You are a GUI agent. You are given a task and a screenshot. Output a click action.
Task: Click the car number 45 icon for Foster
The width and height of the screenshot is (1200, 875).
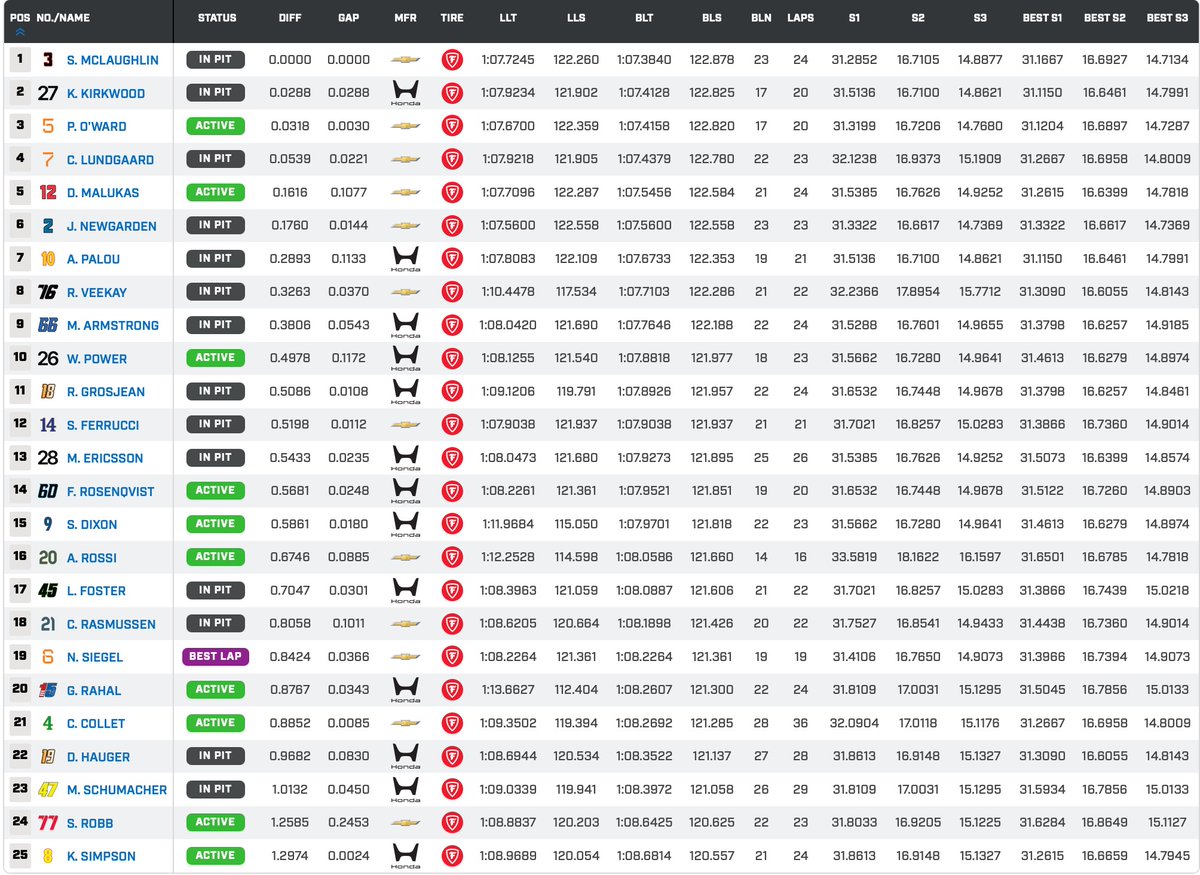tap(48, 591)
